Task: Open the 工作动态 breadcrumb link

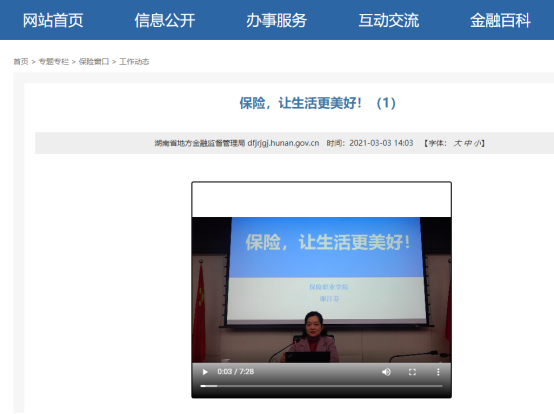Action: click(x=134, y=61)
